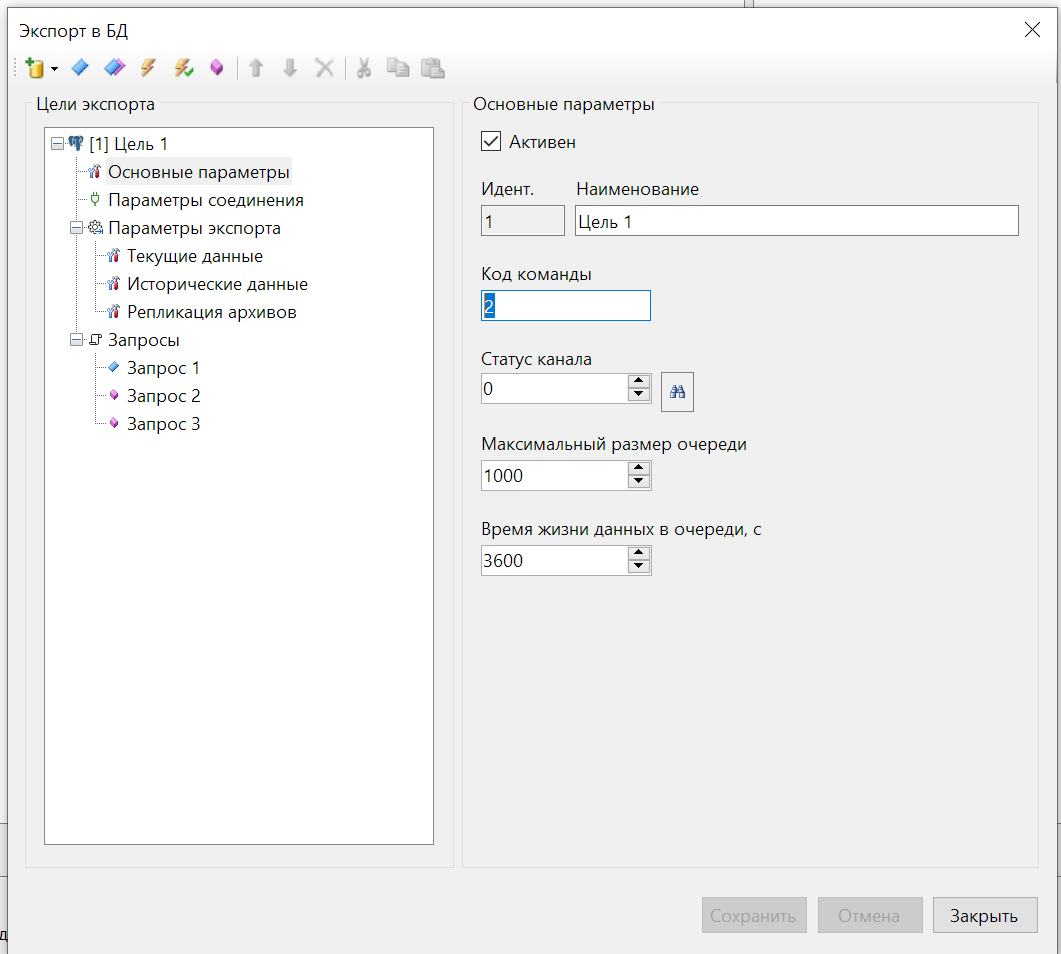
Task: Open Запрос 2 in the tree
Action: [163, 396]
